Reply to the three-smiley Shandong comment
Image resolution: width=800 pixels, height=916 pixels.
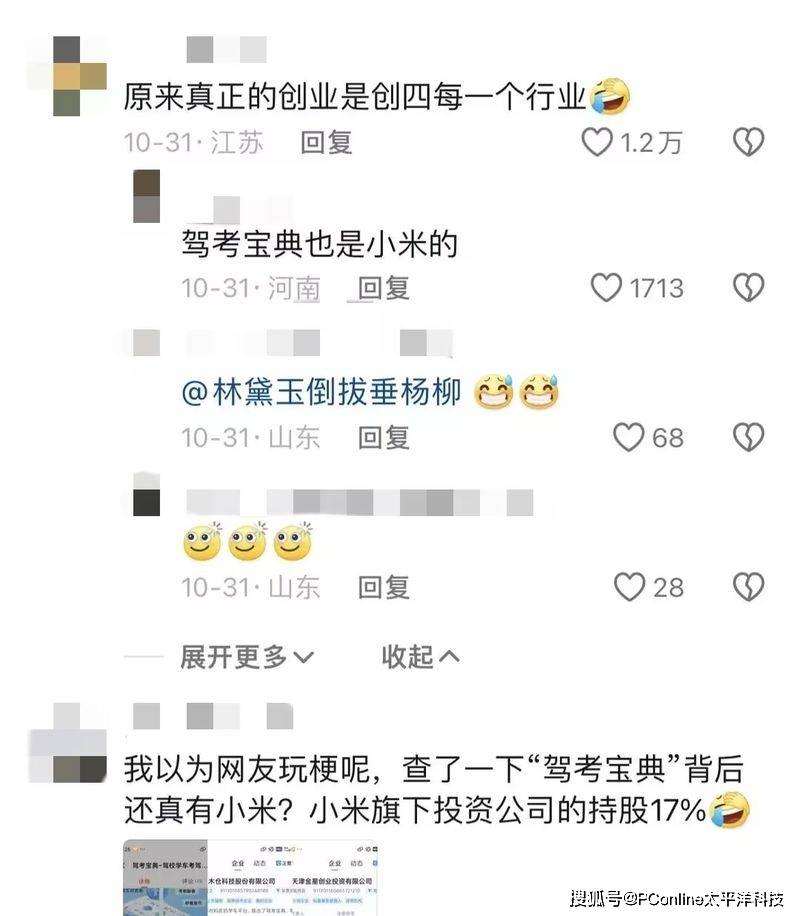(383, 587)
